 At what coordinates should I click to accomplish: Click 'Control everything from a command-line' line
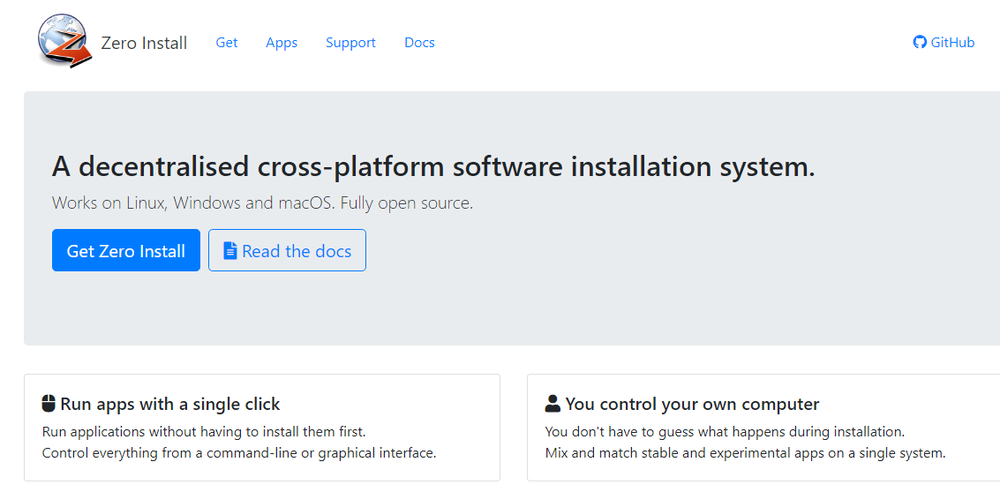point(239,454)
